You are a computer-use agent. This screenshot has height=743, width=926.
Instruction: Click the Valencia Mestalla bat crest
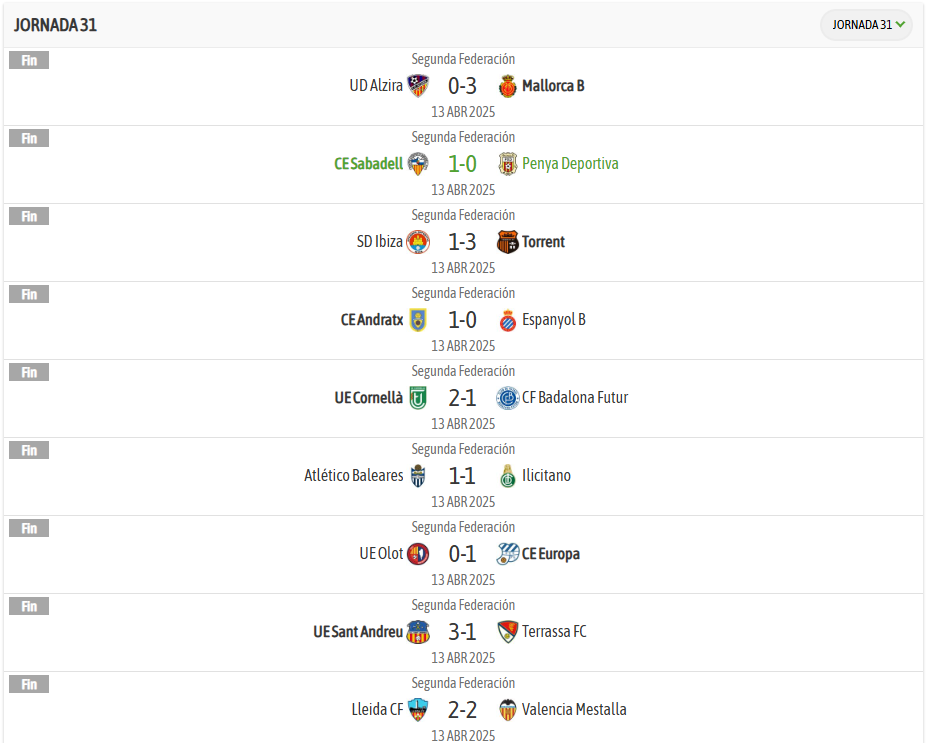[x=508, y=710]
